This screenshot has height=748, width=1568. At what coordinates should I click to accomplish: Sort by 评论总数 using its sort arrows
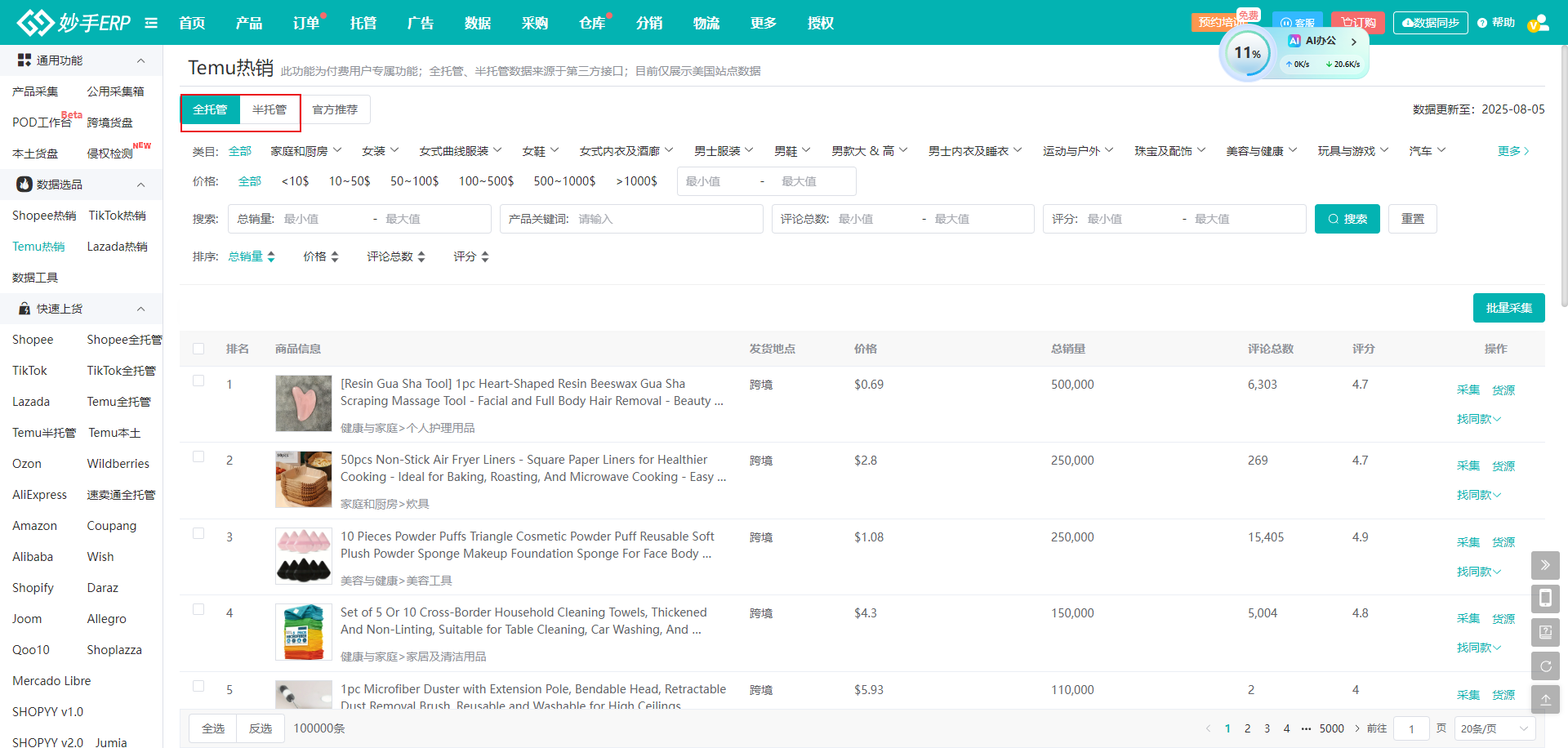point(421,256)
